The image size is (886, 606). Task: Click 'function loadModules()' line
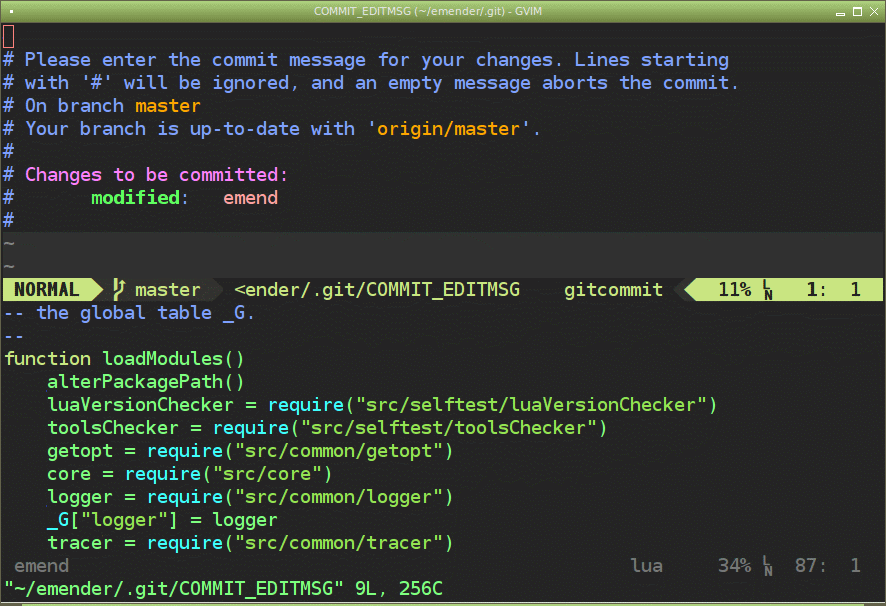coord(124,359)
